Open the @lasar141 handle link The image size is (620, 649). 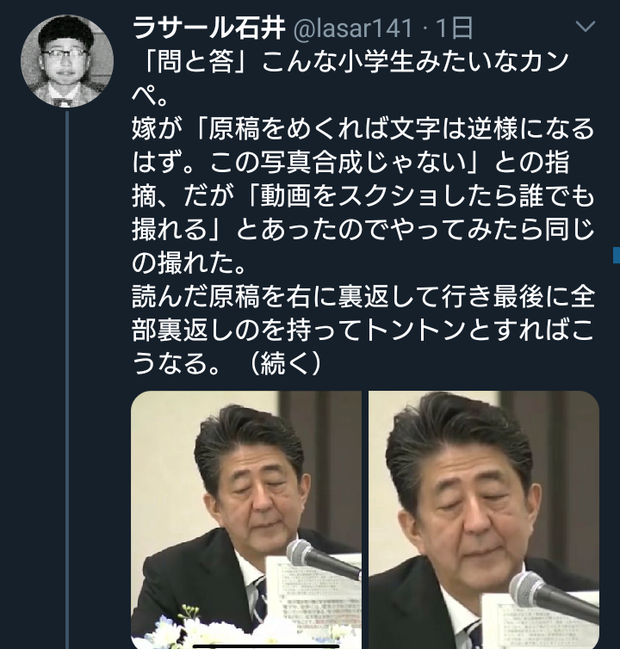tap(353, 28)
